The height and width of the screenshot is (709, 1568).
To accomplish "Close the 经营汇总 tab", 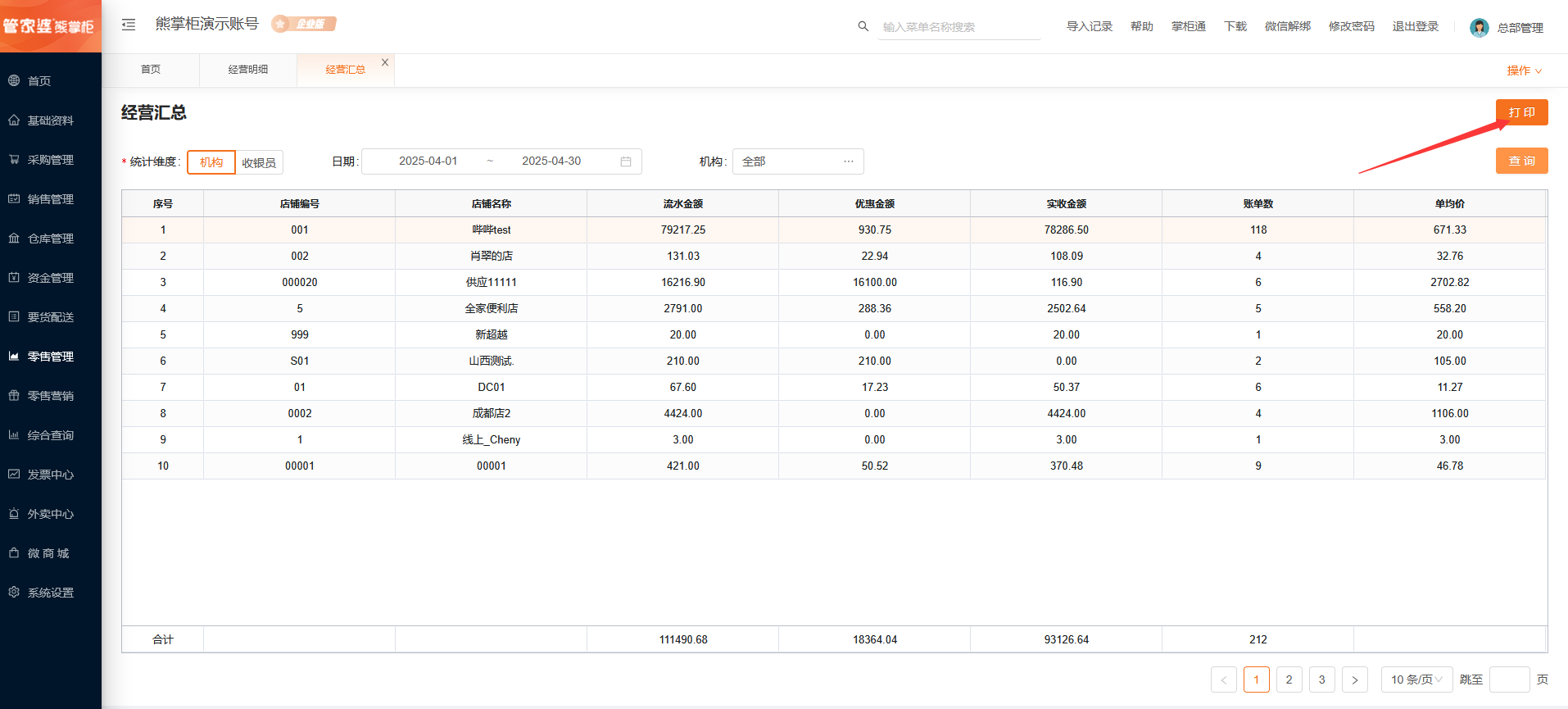I will pyautogui.click(x=385, y=62).
